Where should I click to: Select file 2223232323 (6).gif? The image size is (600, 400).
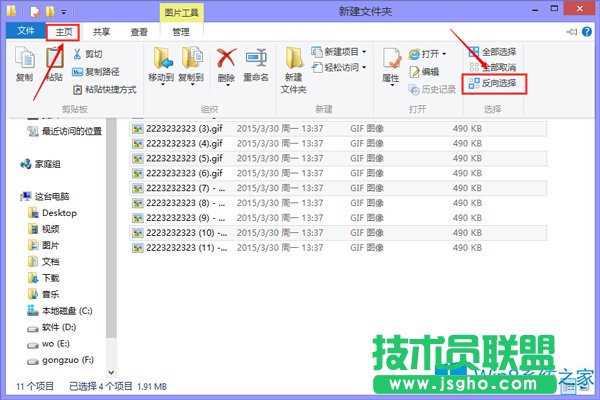(x=338, y=173)
